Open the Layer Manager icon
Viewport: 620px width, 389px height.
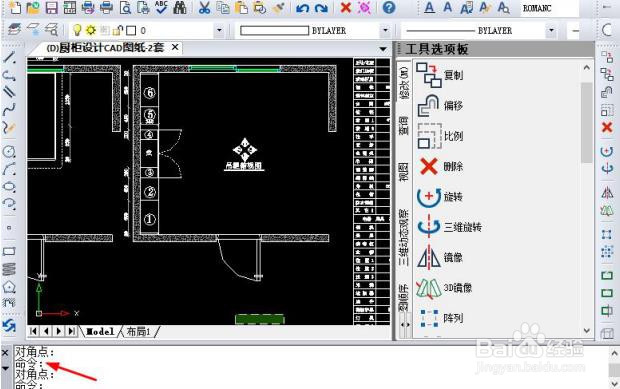(x=15, y=30)
